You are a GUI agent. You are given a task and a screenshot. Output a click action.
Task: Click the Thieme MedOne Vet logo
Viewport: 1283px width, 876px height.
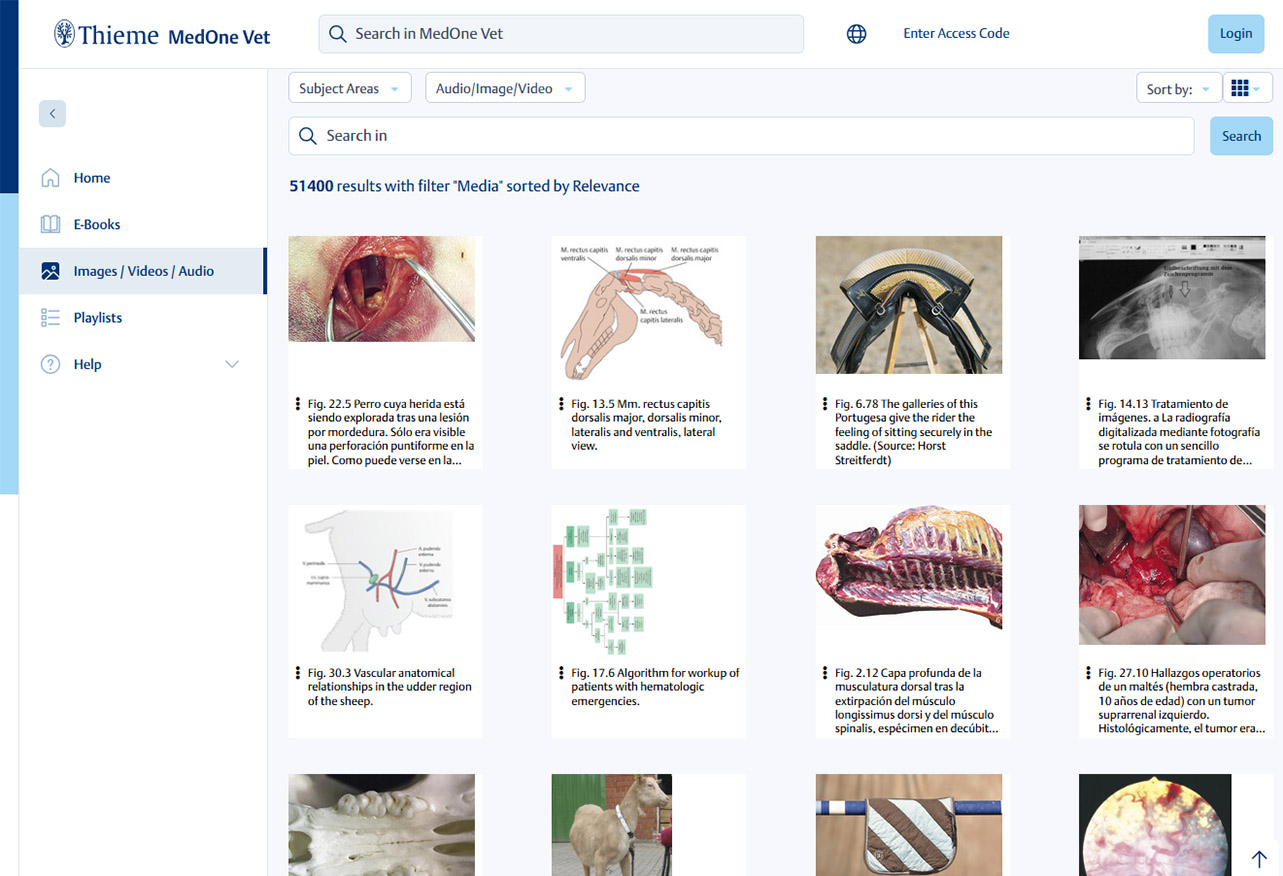click(x=162, y=36)
